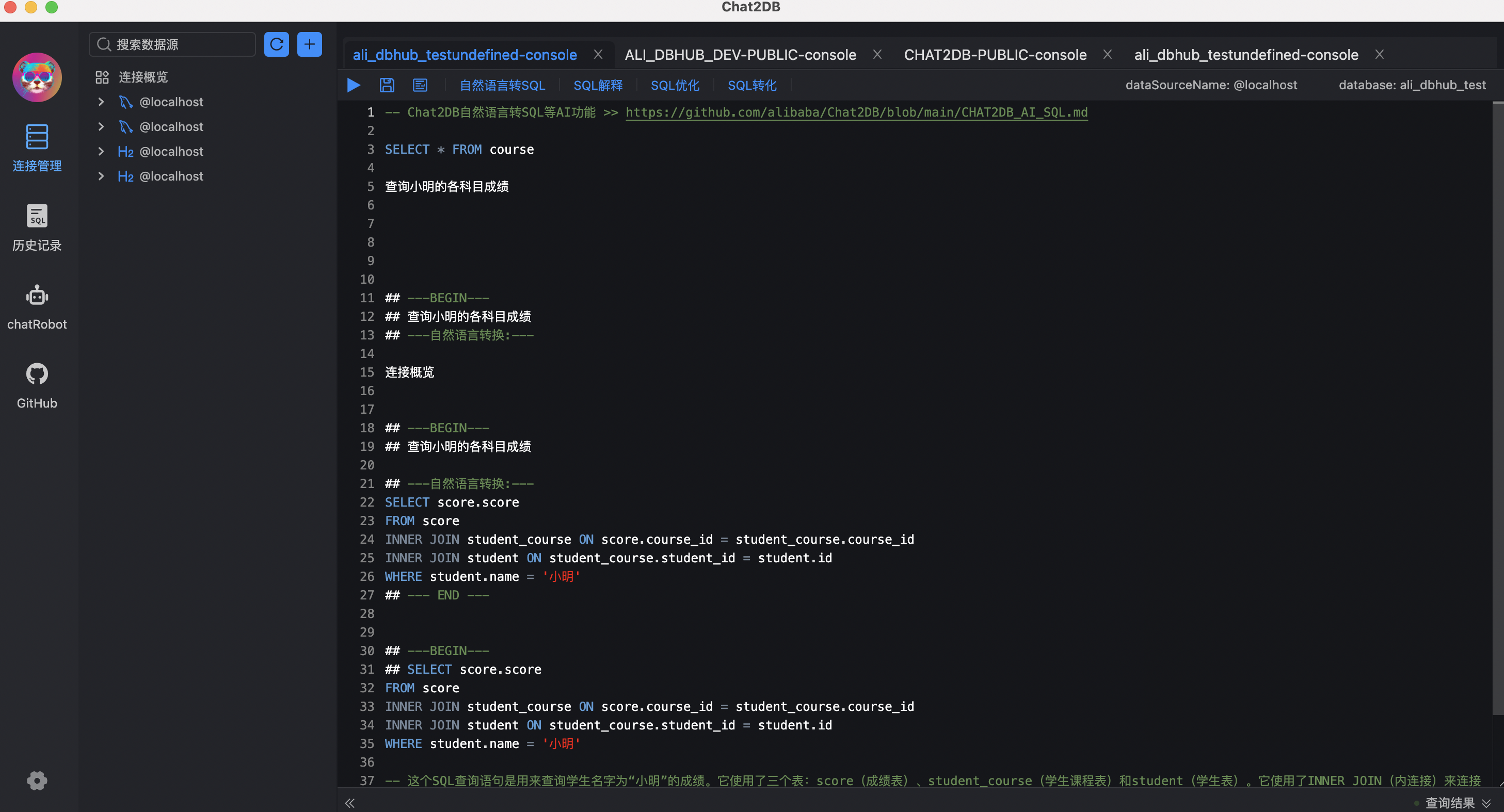This screenshot has height=812, width=1504.
Task: Switch to ALI_DBHUB_DEV-PUBLIC-console tab
Action: pyautogui.click(x=740, y=55)
